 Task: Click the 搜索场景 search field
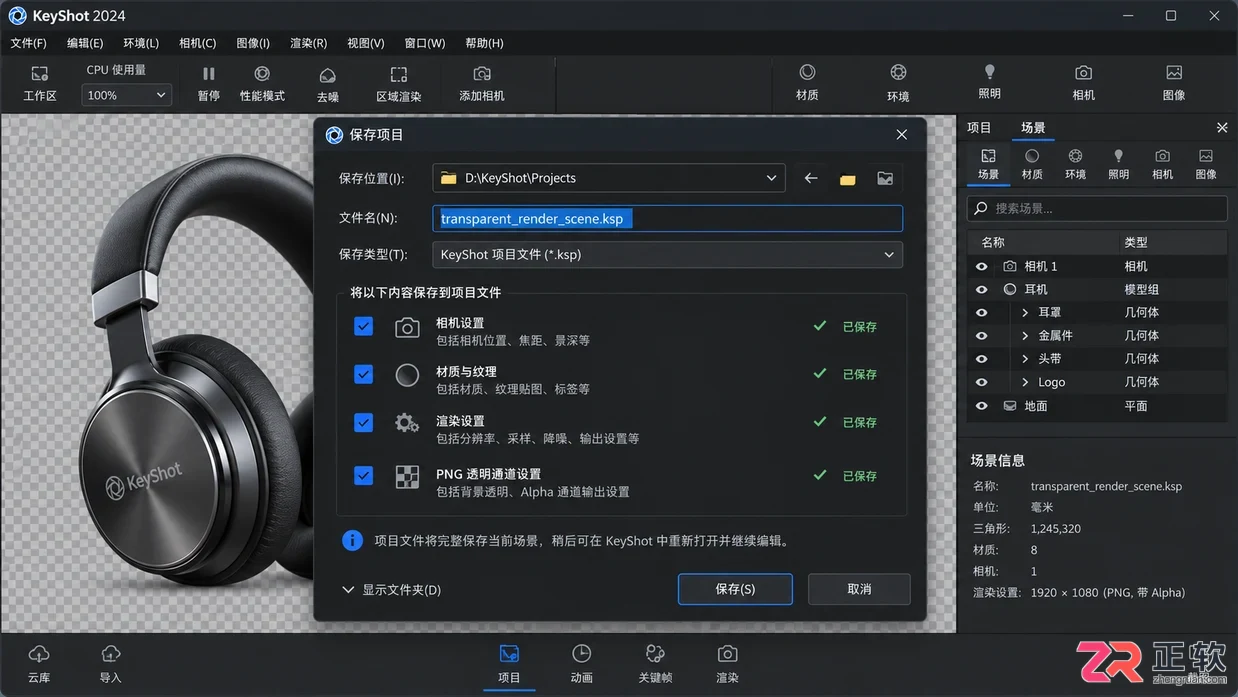[1097, 208]
